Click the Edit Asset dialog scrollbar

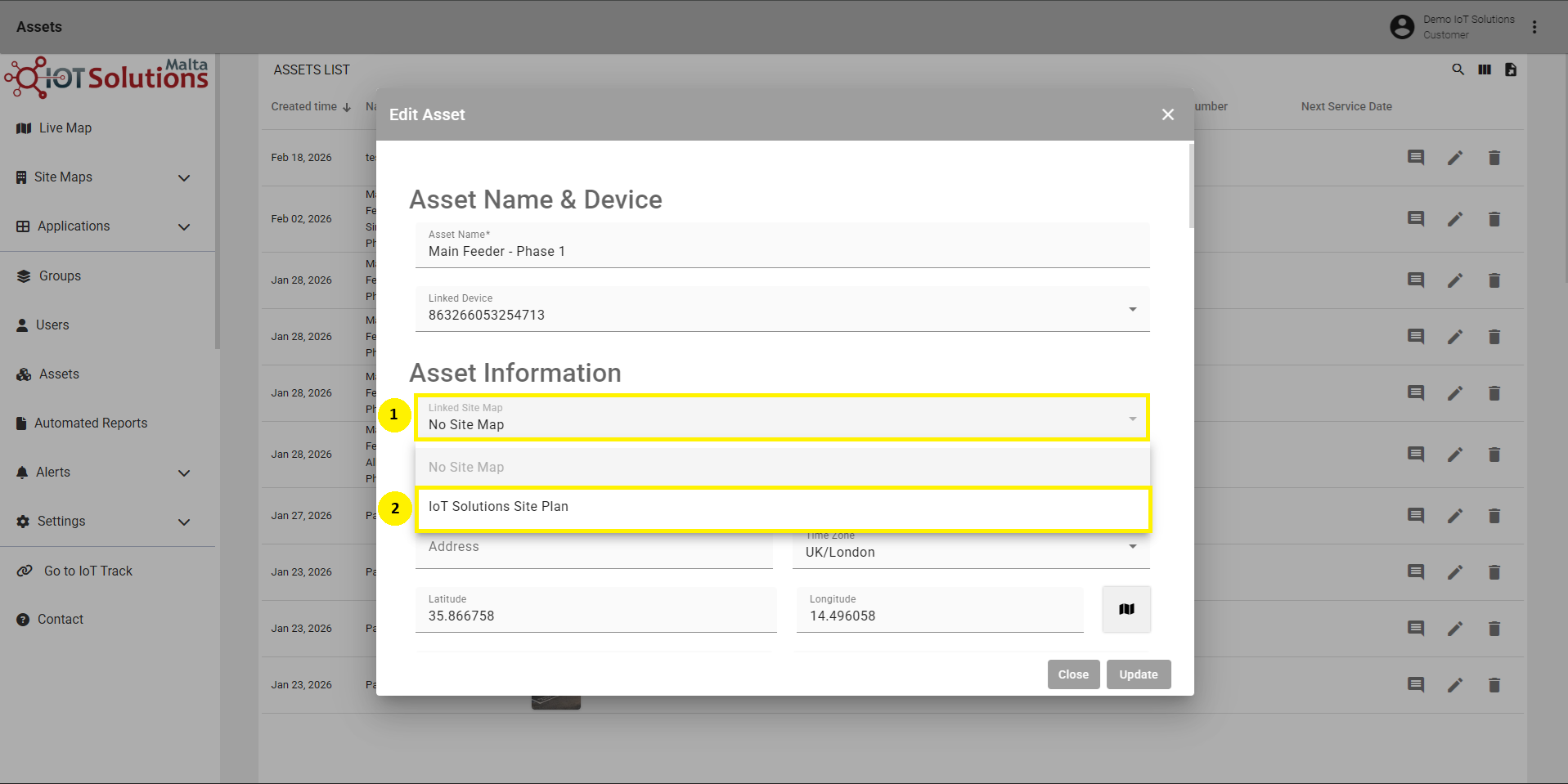1191,186
